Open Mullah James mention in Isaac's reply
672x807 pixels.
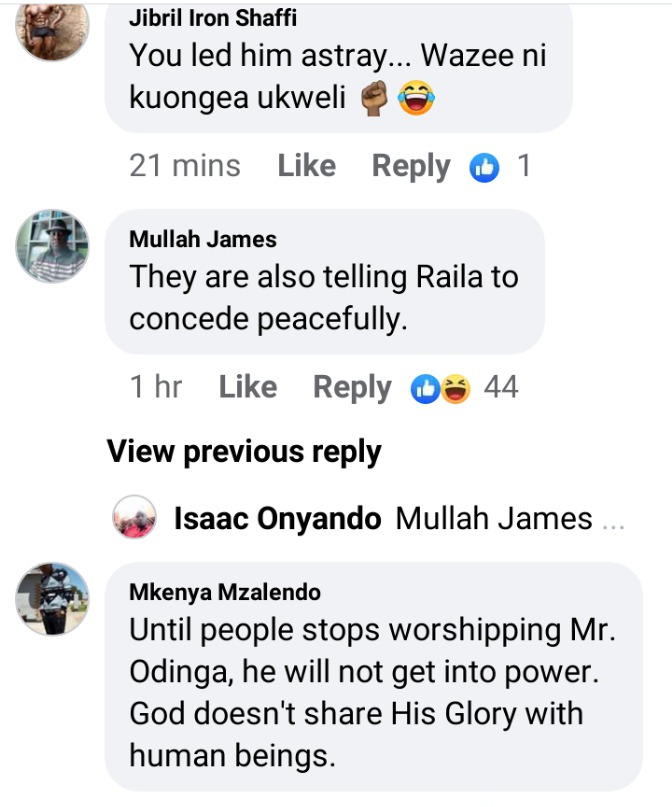[x=494, y=518]
